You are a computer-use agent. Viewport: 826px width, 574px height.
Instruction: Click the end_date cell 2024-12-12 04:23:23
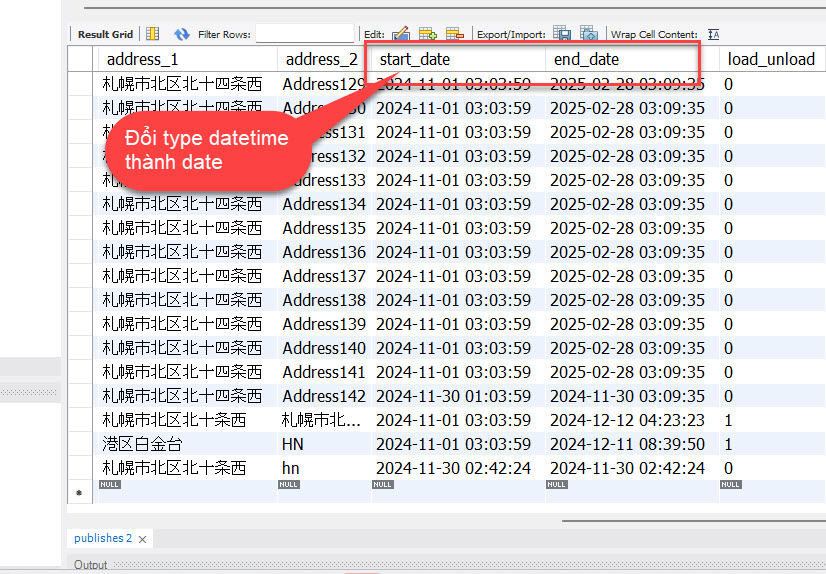click(627, 420)
